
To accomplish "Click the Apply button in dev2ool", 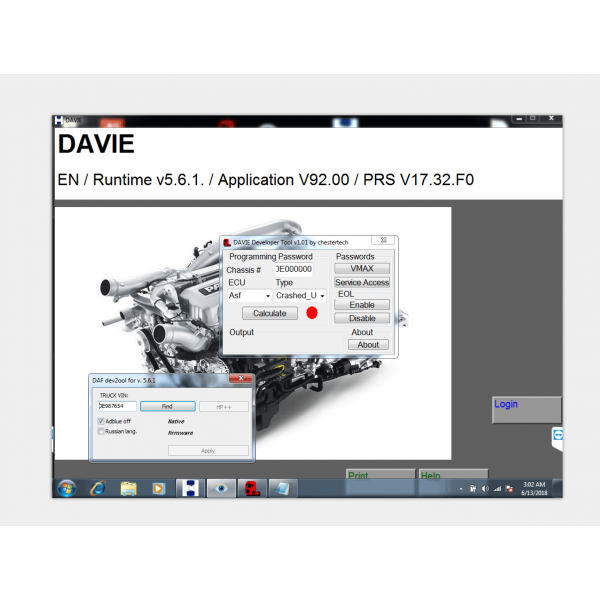I will (x=208, y=451).
